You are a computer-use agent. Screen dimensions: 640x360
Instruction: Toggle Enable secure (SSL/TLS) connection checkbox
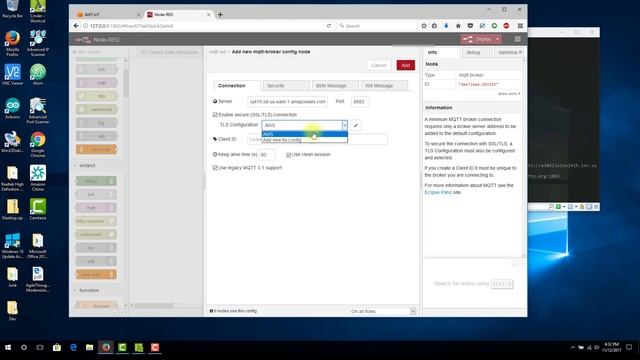215,115
